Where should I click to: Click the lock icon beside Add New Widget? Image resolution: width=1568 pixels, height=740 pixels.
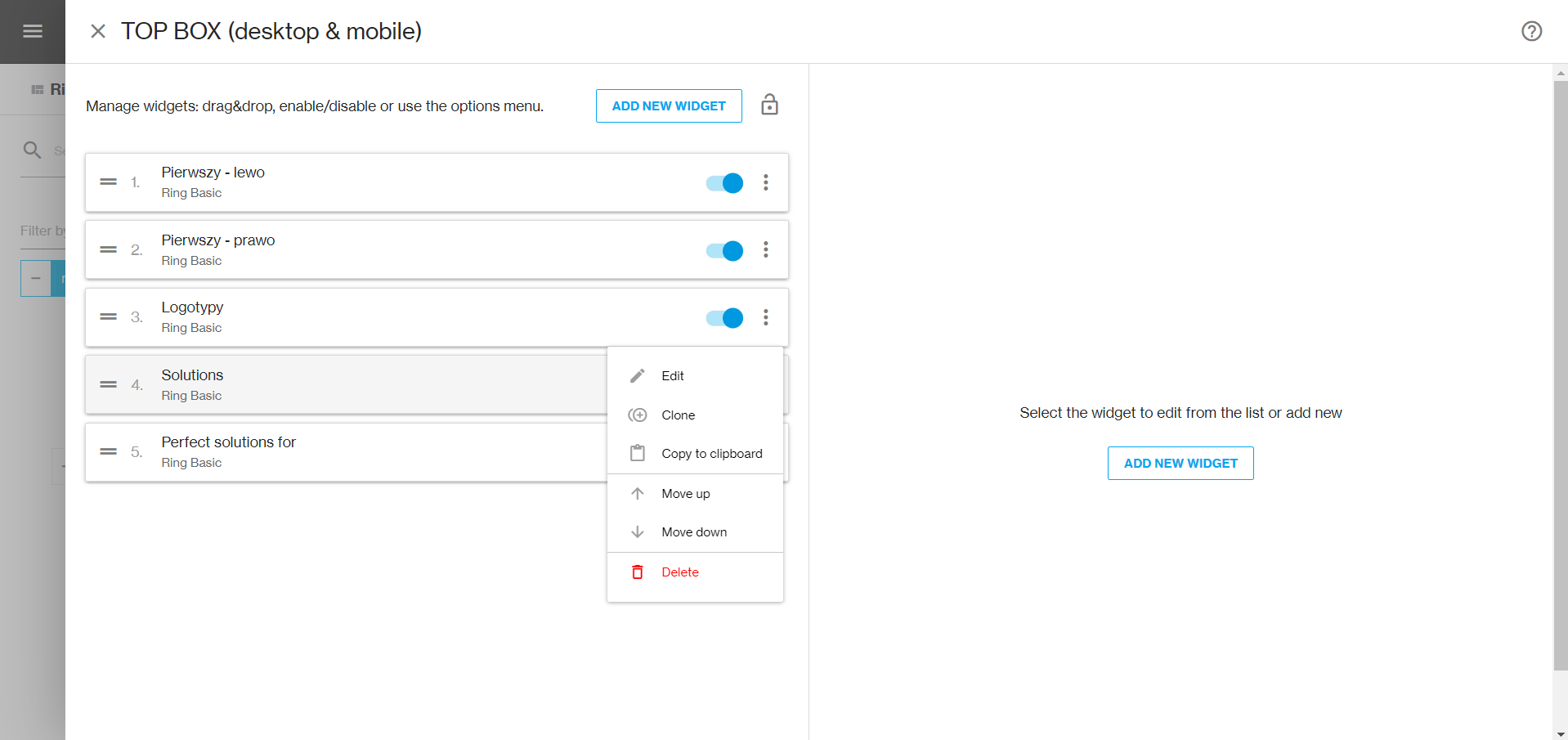tap(769, 105)
